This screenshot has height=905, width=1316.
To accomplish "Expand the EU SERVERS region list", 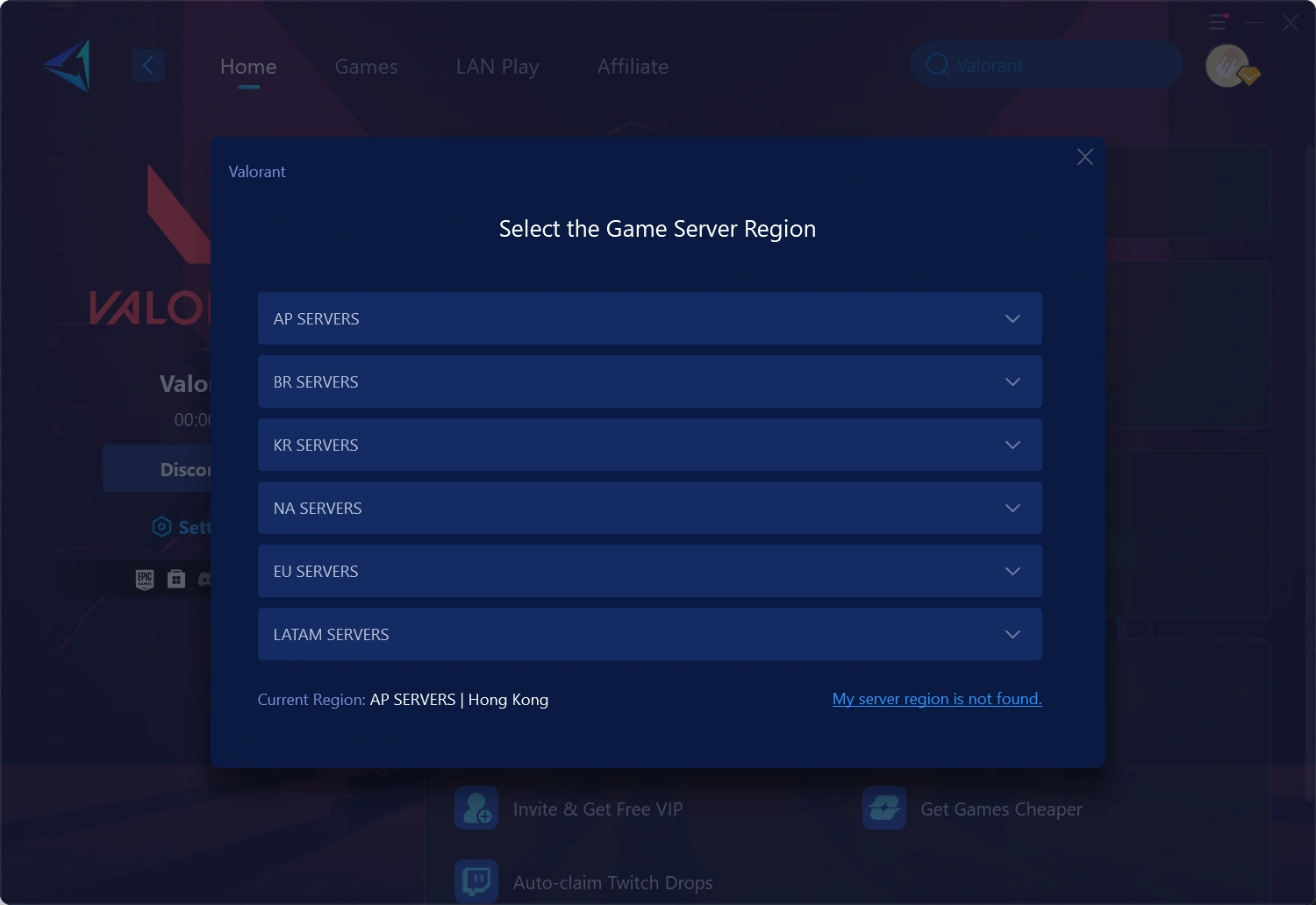I will tap(650, 571).
